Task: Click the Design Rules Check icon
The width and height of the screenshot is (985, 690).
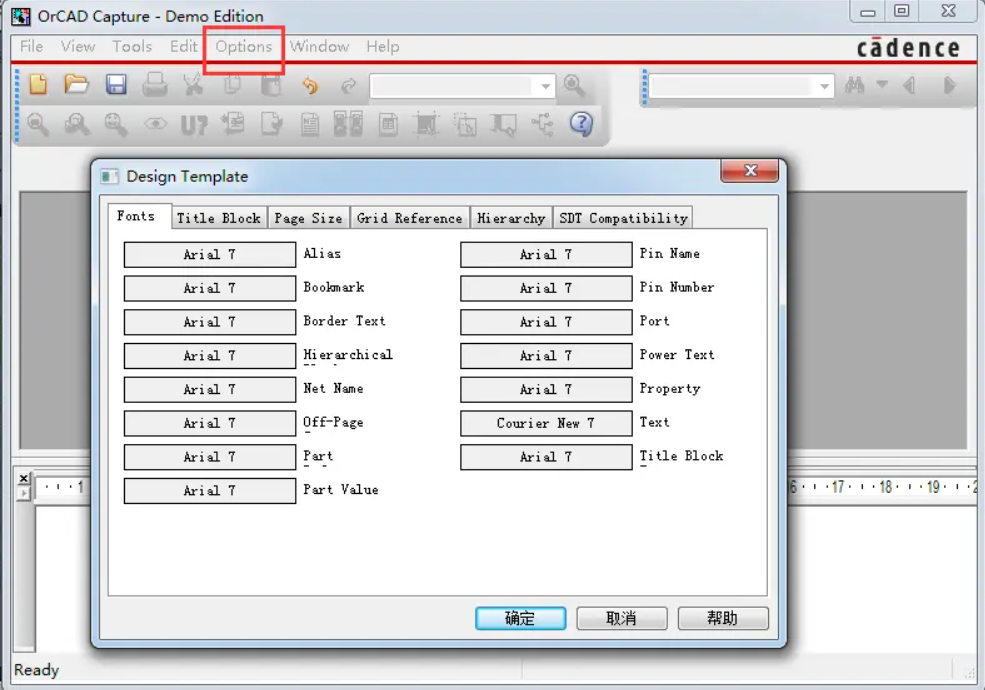Action: click(x=271, y=124)
